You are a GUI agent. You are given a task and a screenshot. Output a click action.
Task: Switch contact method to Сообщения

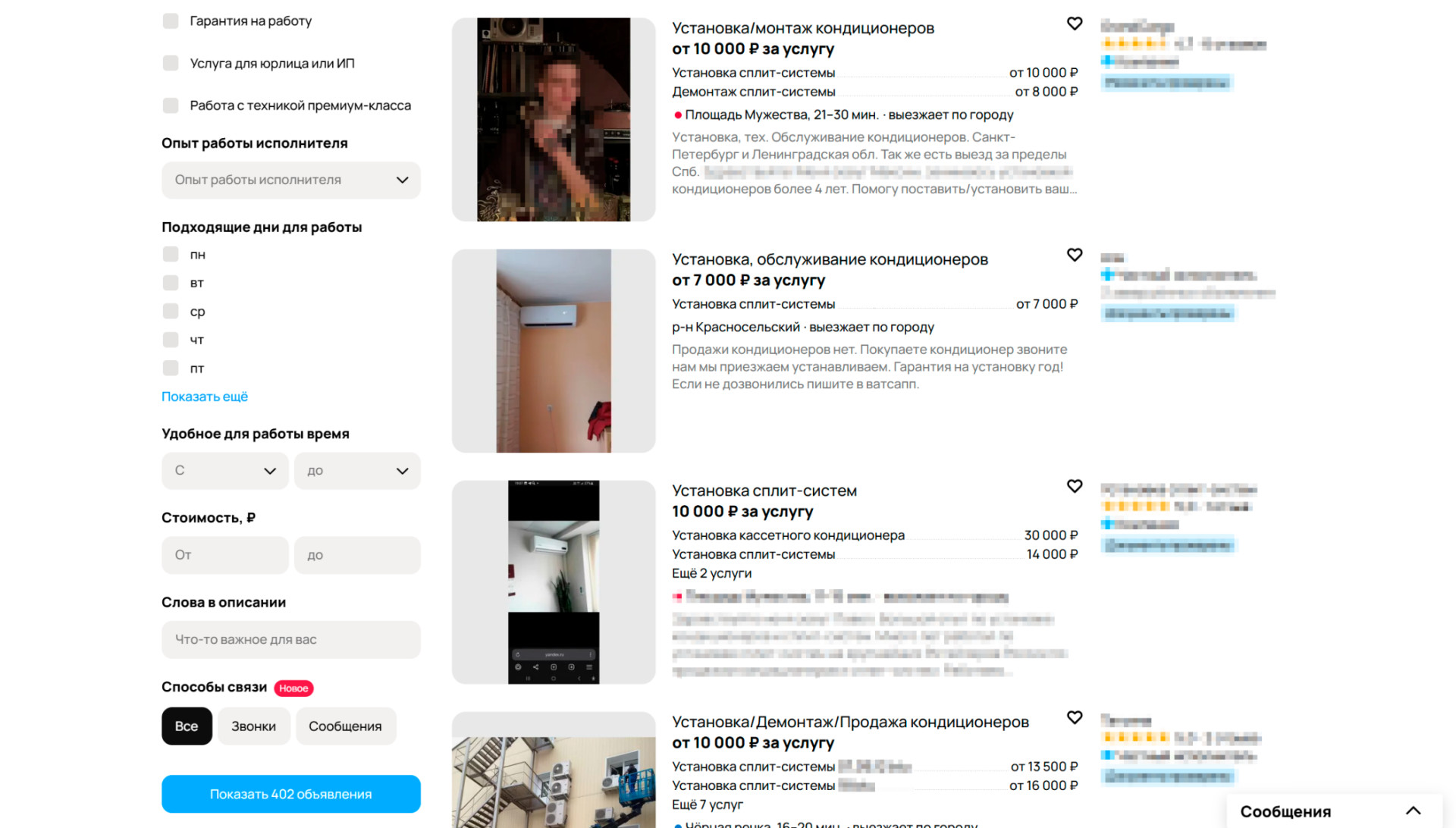point(345,726)
